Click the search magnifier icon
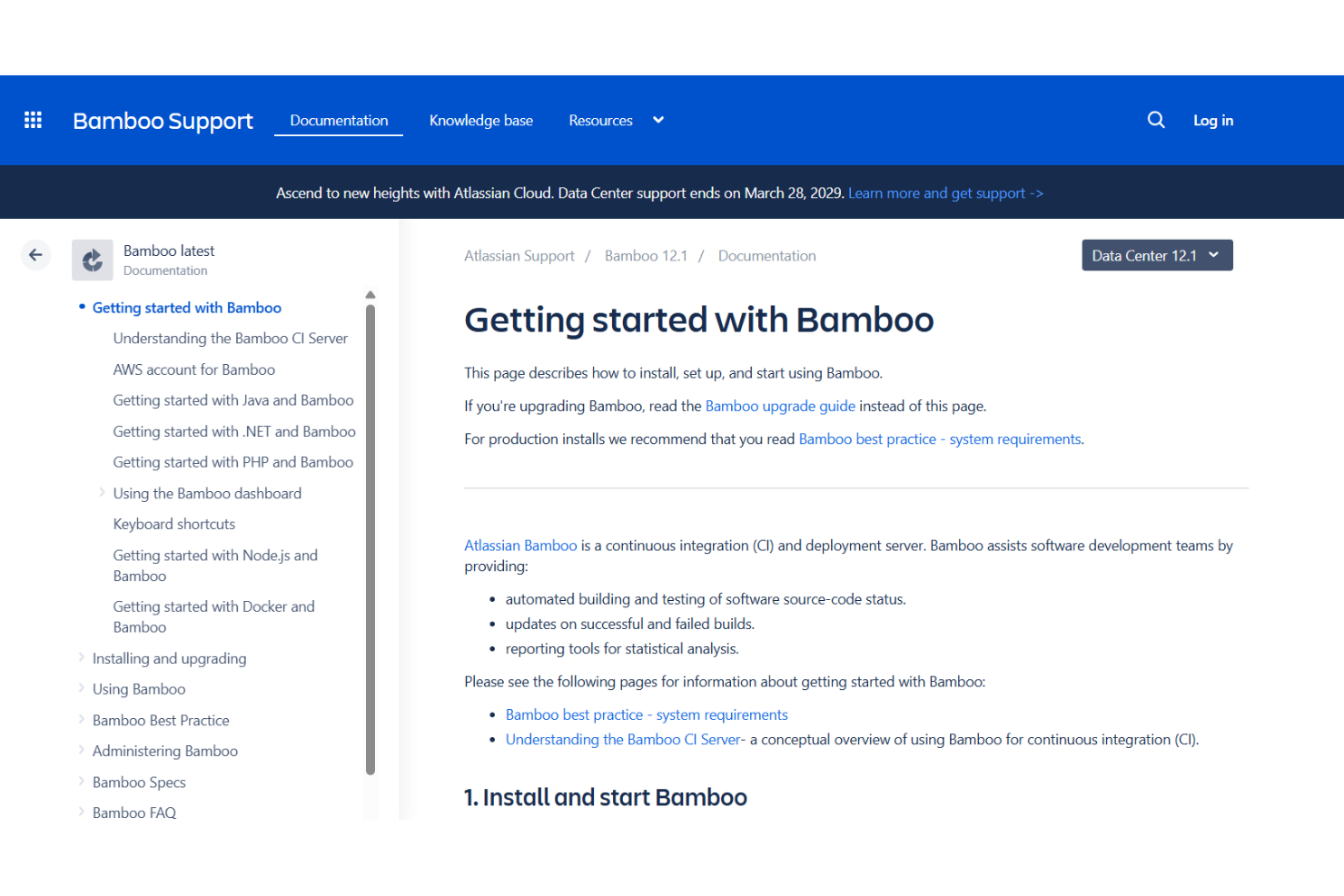The image size is (1344, 896). [x=1155, y=120]
